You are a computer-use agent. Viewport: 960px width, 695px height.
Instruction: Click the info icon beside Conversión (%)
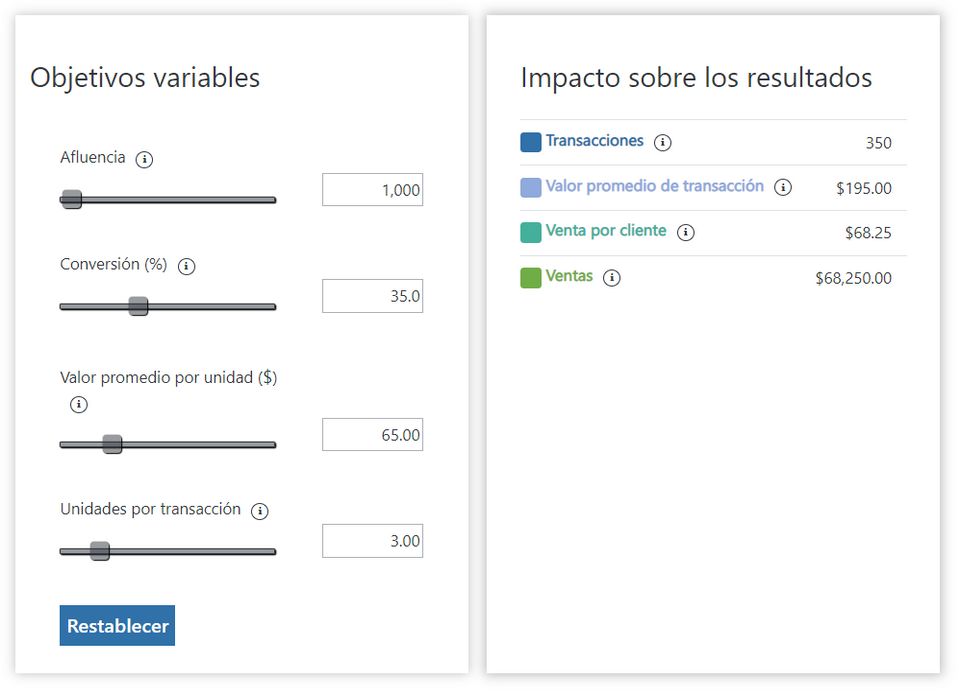[x=186, y=266]
